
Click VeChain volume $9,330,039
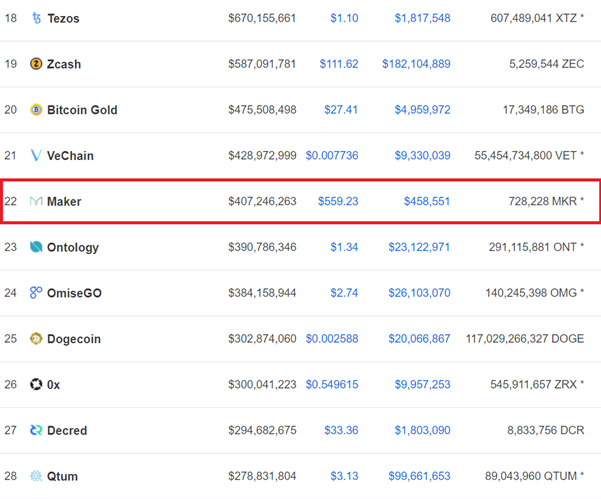[422, 155]
